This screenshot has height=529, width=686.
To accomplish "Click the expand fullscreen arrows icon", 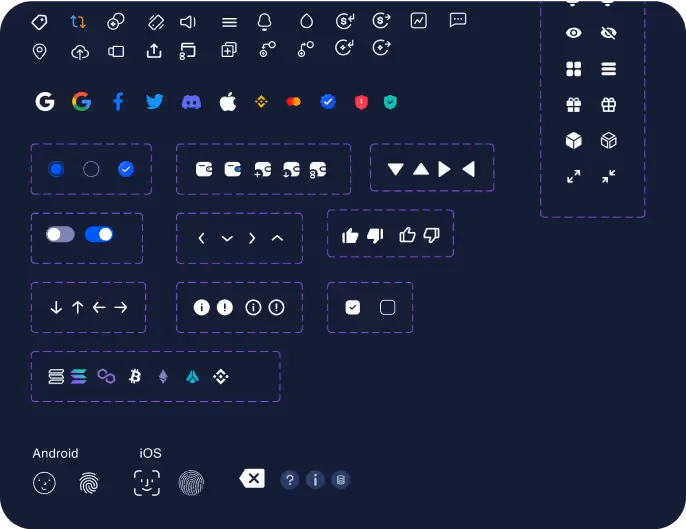I will [574, 176].
